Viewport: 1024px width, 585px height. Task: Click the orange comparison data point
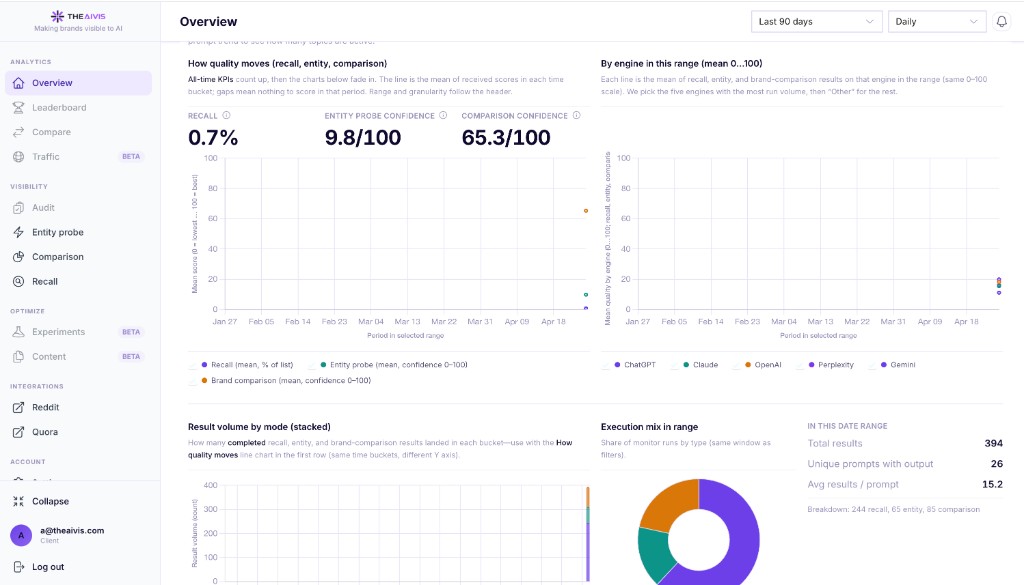pos(586,211)
